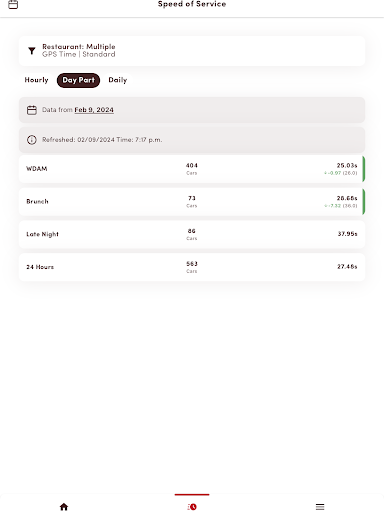Open the WDAM day part row
Screen dimensions: 384x512
point(192,169)
